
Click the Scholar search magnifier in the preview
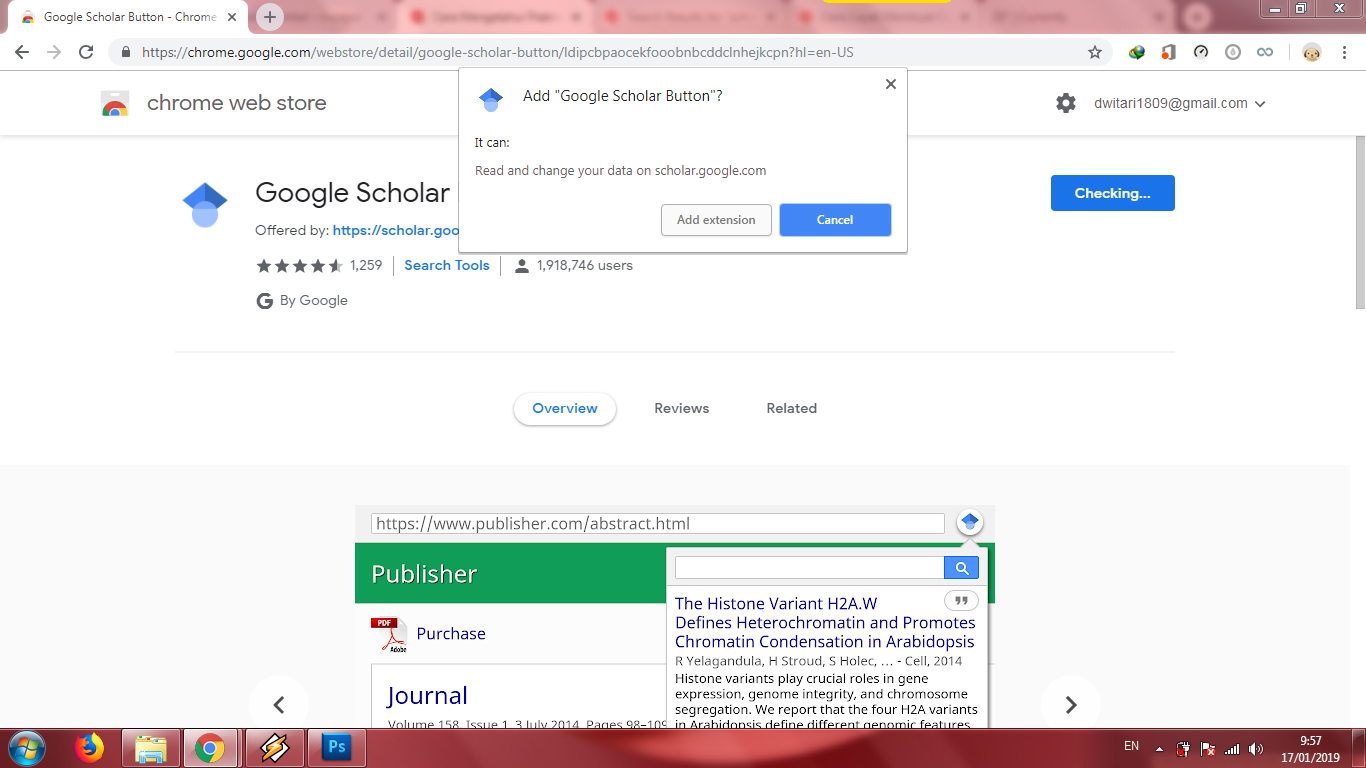(x=960, y=567)
